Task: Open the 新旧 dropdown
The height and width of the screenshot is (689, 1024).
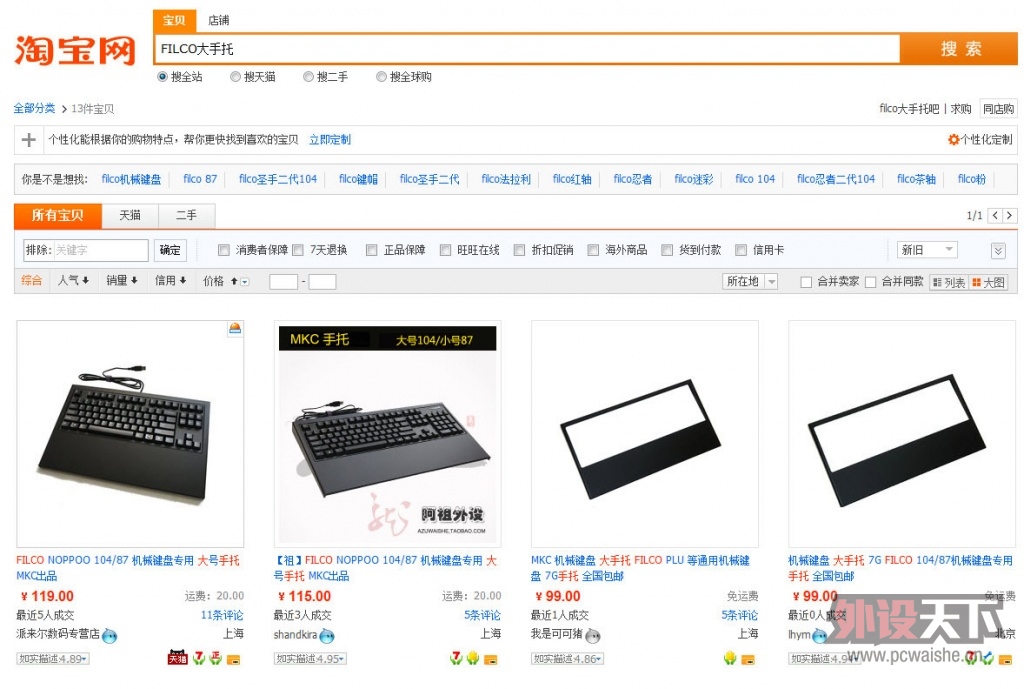Action: (x=927, y=249)
